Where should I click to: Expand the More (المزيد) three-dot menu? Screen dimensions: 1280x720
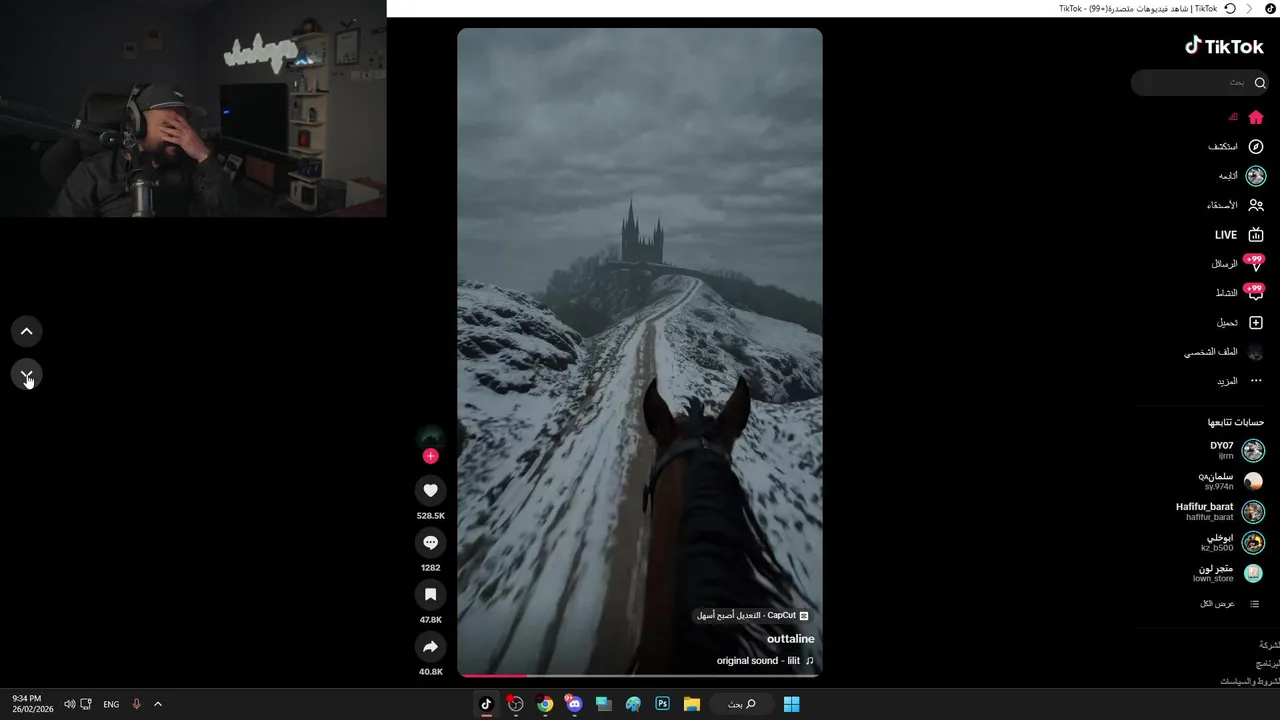1240,381
